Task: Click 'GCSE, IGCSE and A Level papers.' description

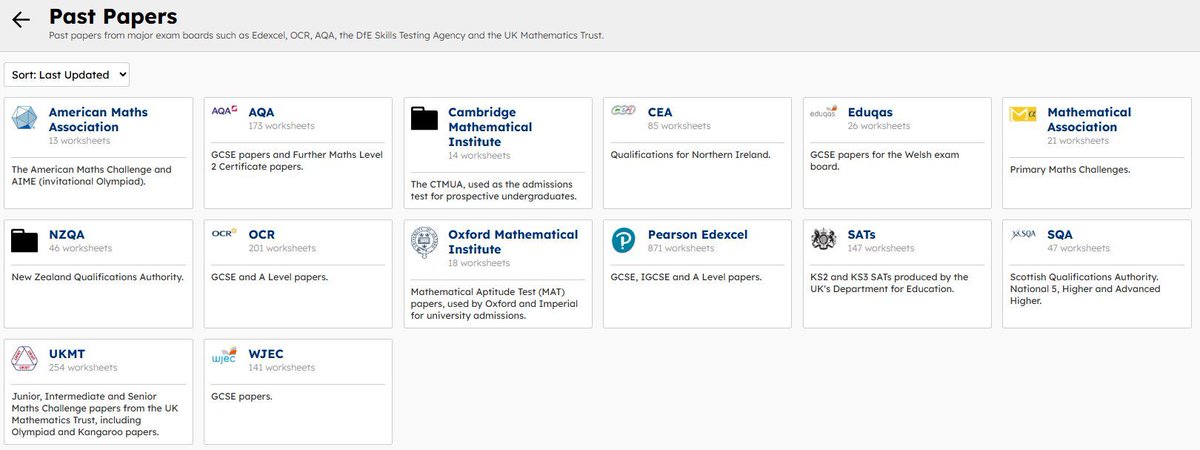Action: point(686,277)
